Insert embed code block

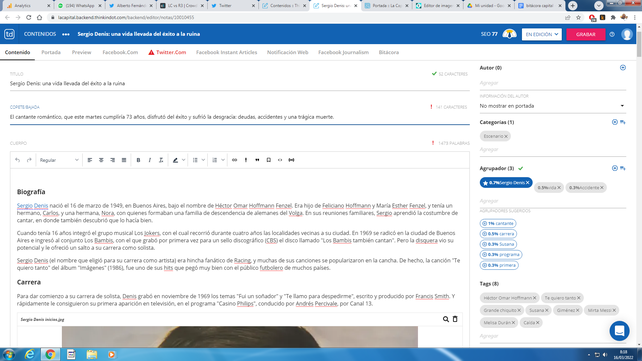280,160
